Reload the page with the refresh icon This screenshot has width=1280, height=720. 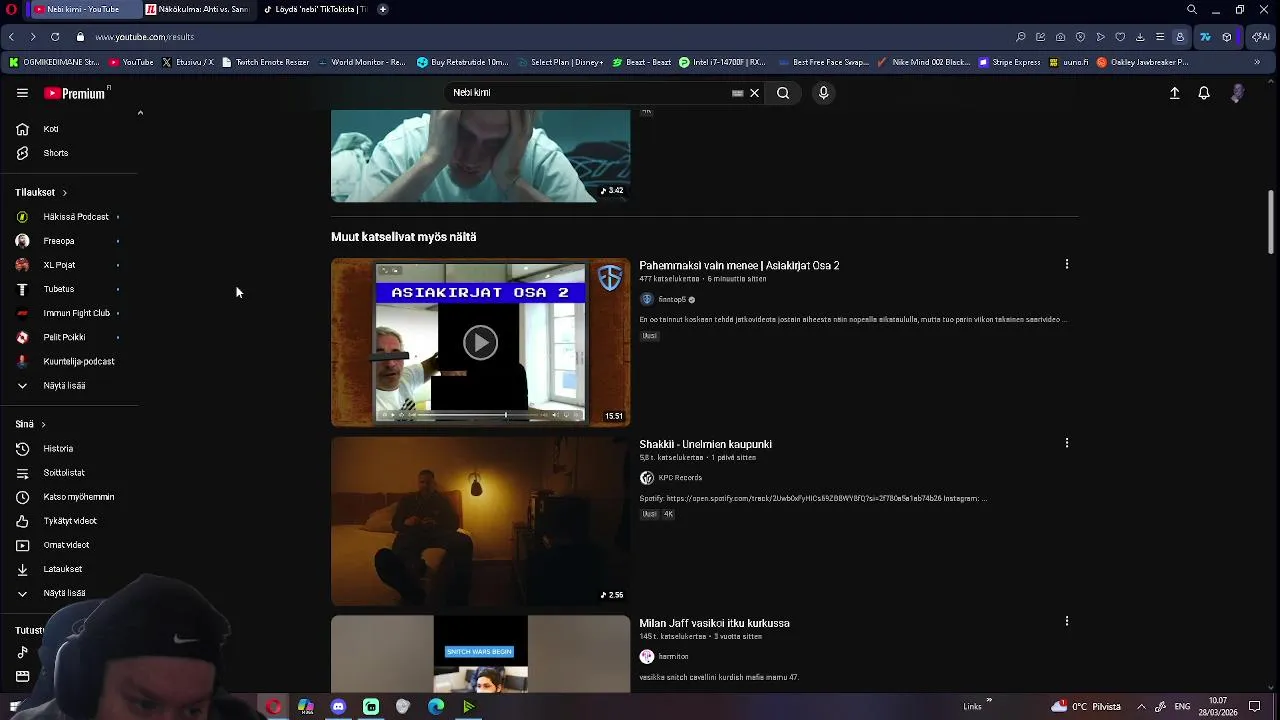(55, 37)
